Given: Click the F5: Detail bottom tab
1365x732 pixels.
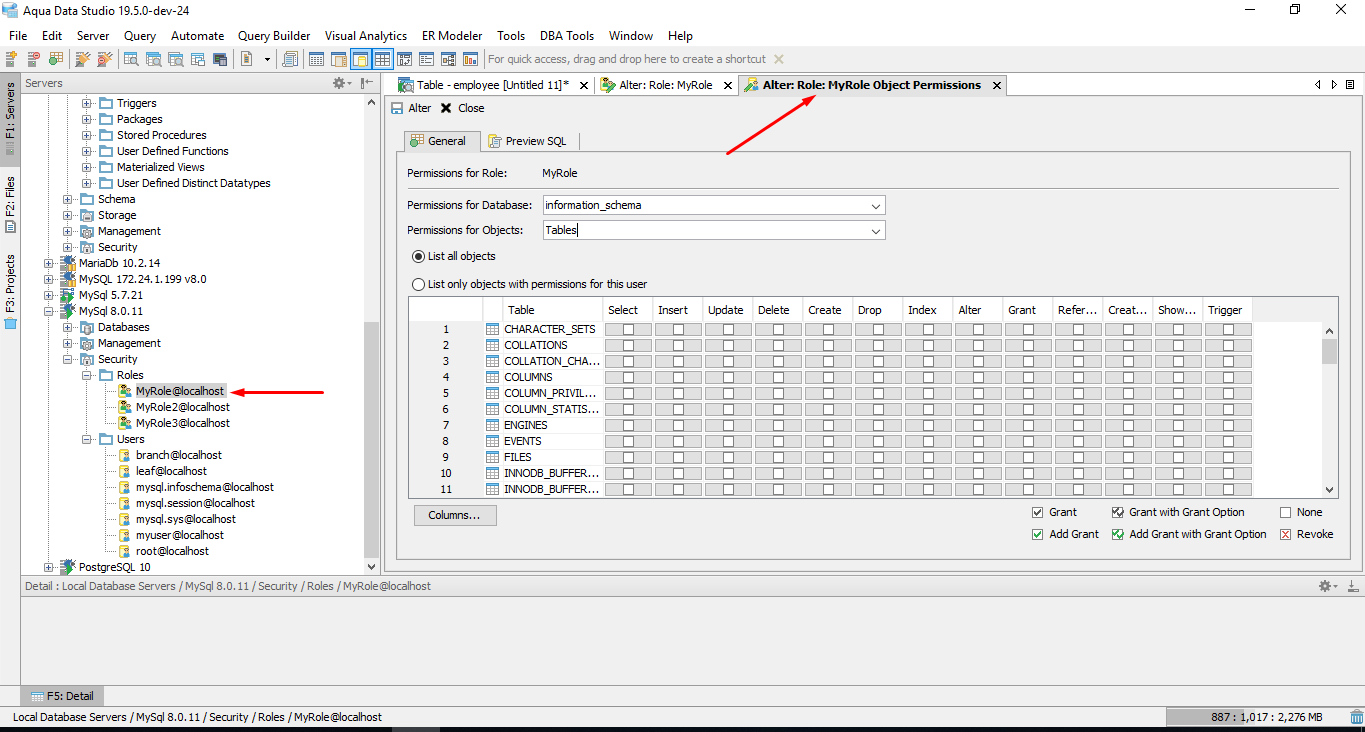Looking at the screenshot, I should tap(63, 696).
